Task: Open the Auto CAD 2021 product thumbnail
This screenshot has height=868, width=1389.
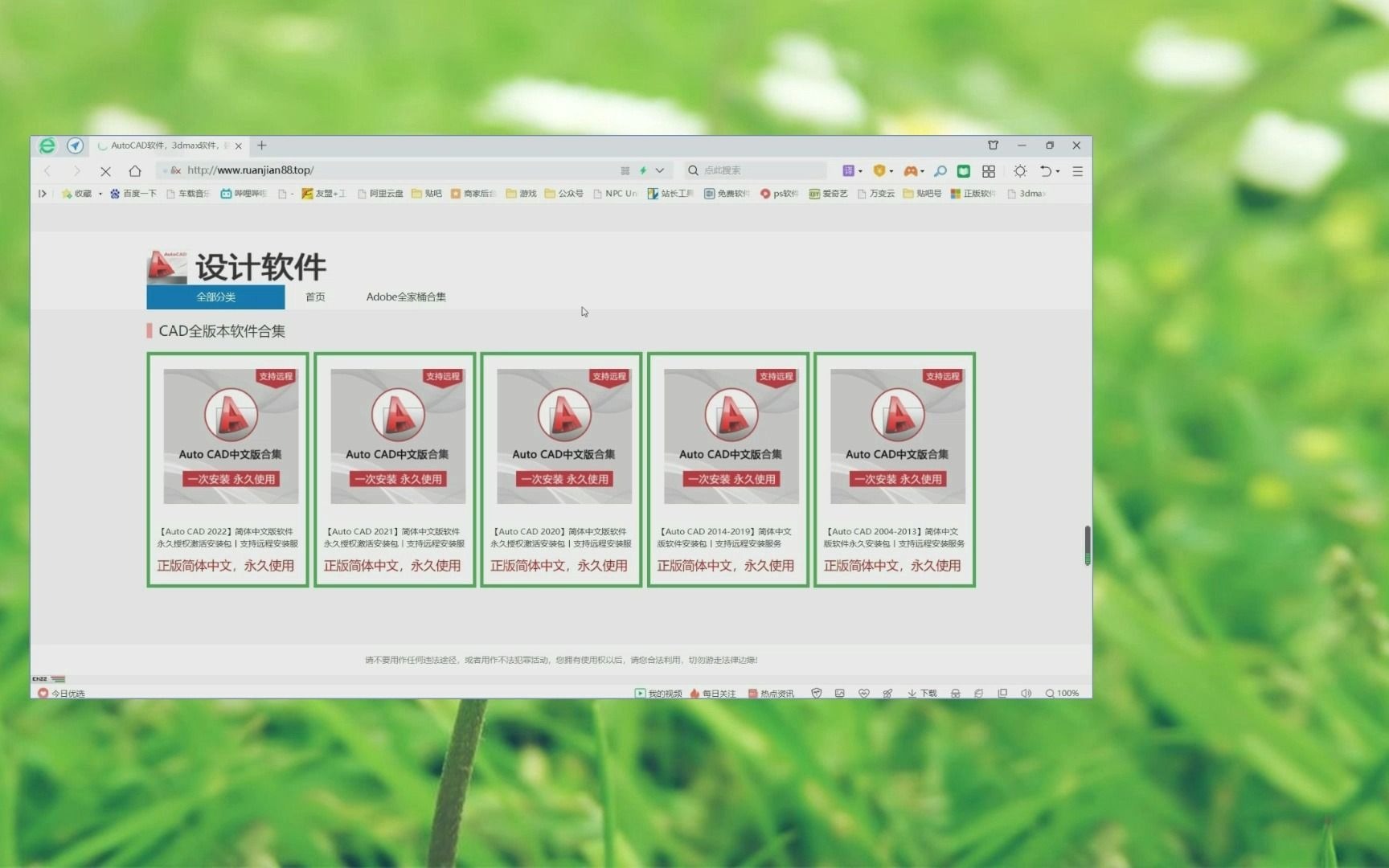Action: (x=398, y=436)
